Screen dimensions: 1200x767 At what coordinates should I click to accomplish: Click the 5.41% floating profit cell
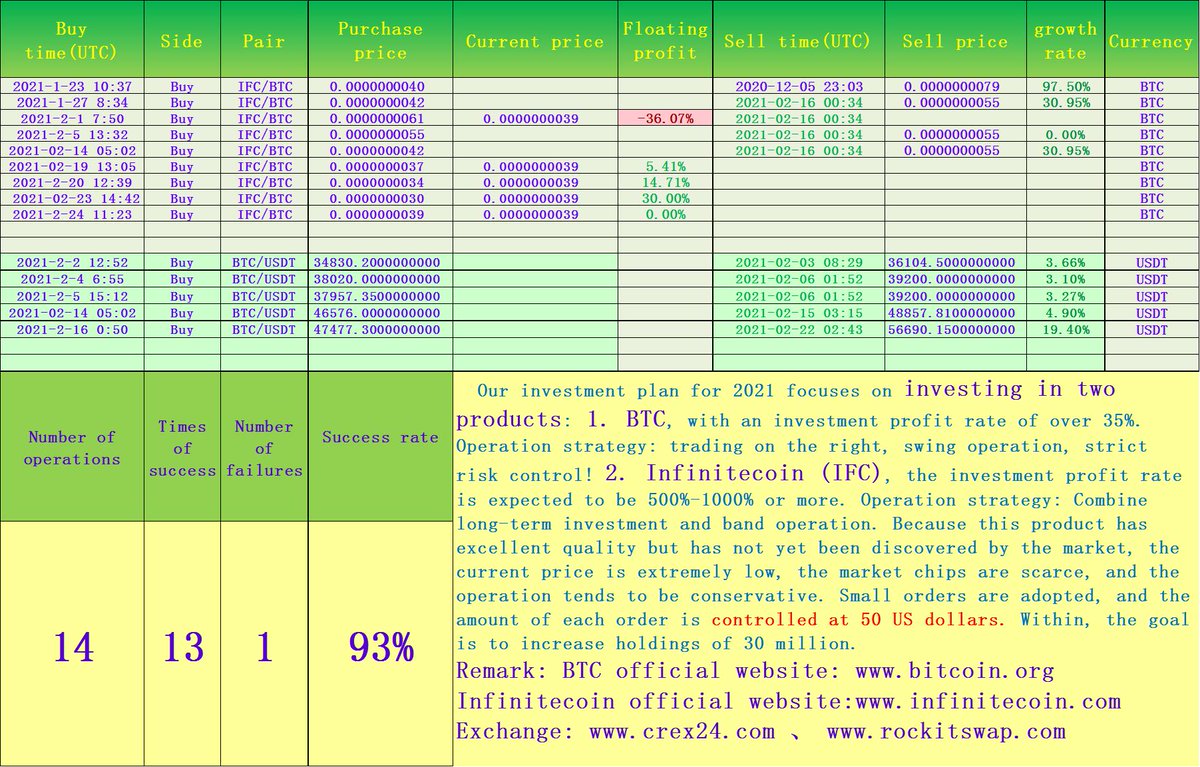(x=665, y=166)
